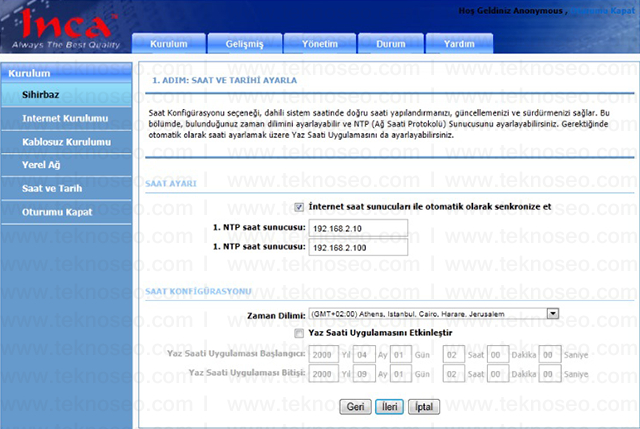Open the Yardım tab
Image resolution: width=640 pixels, height=429 pixels.
pyautogui.click(x=459, y=44)
